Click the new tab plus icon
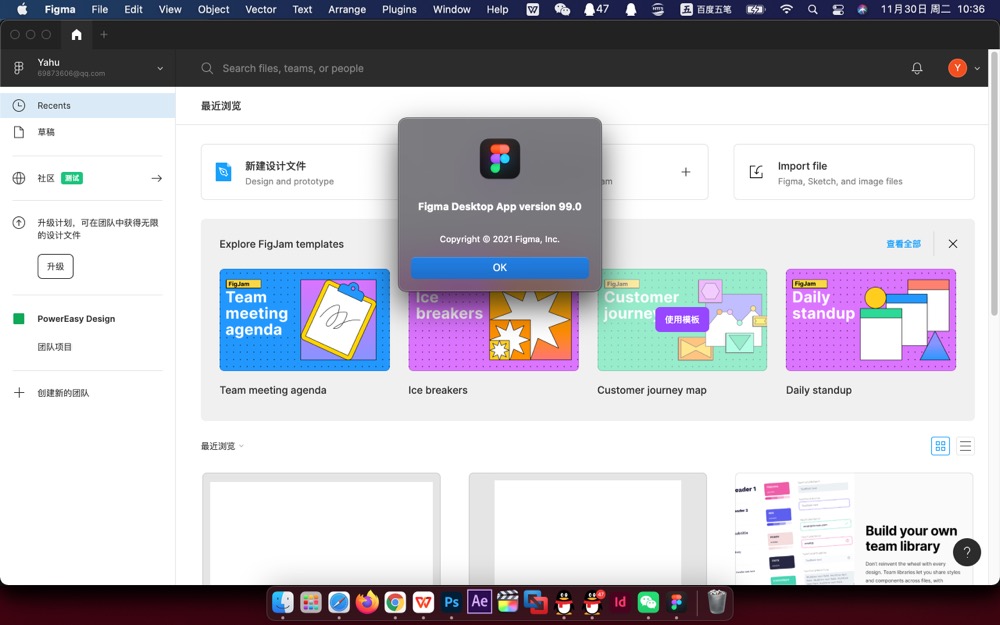 [103, 35]
